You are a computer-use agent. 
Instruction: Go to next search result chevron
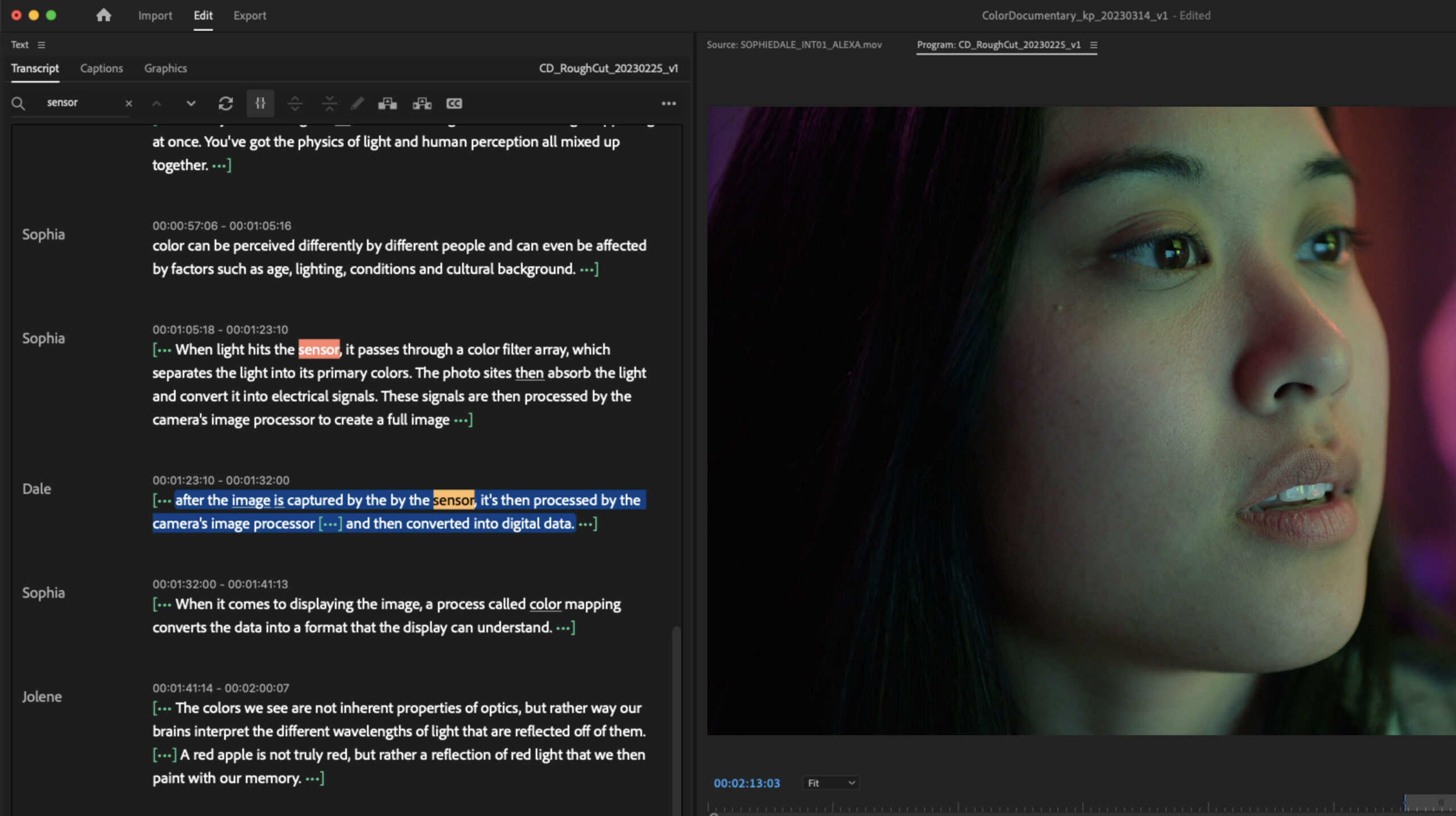click(191, 103)
